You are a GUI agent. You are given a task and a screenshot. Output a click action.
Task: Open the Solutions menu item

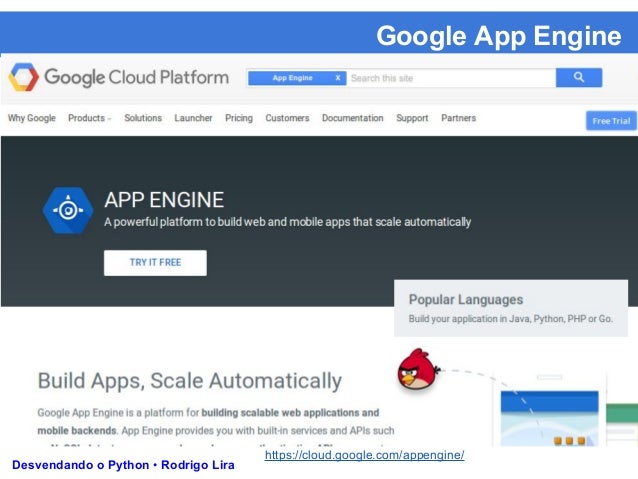point(143,118)
